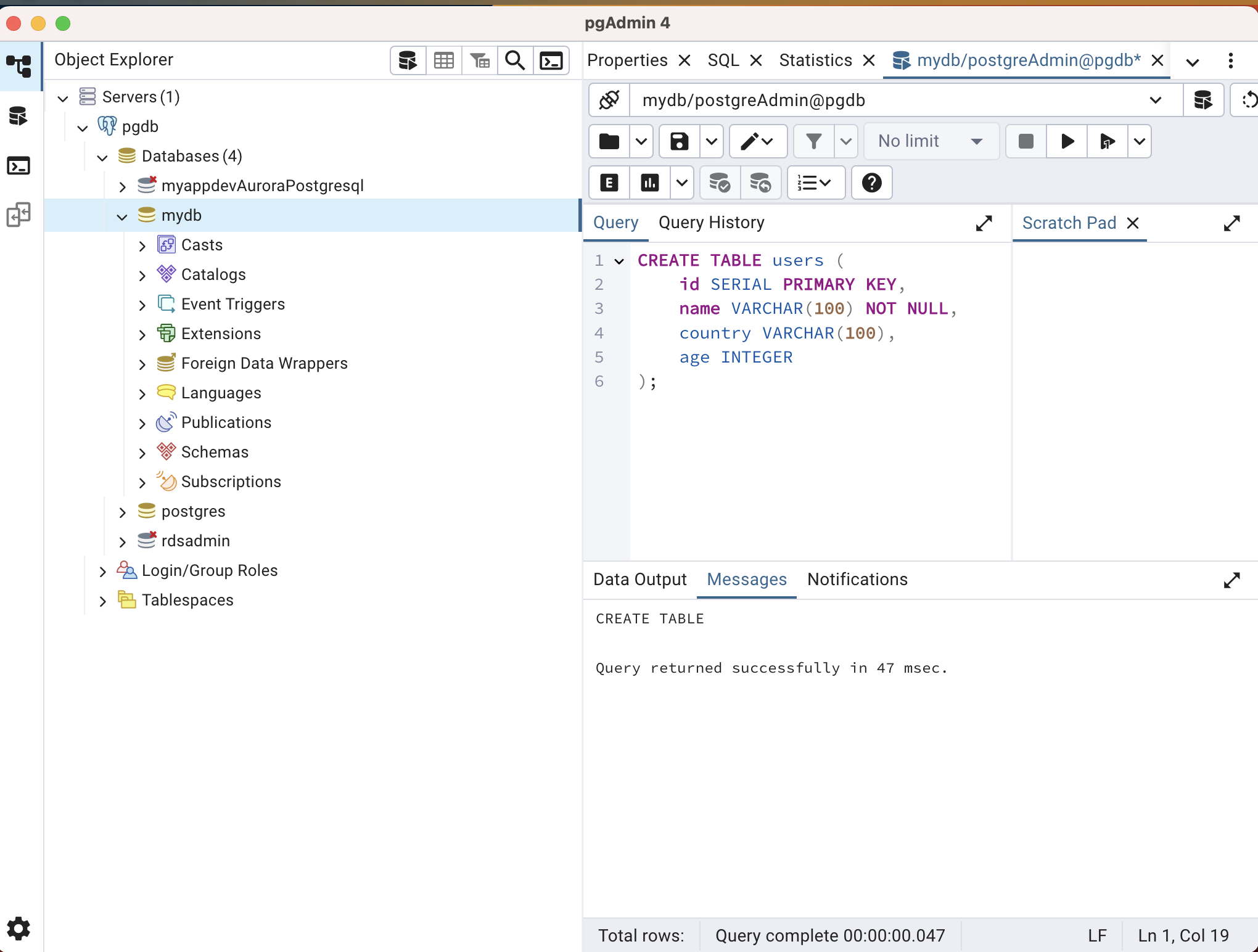Image resolution: width=1258 pixels, height=952 pixels.
Task: Switch to the Notifications tab
Action: pyautogui.click(x=857, y=580)
